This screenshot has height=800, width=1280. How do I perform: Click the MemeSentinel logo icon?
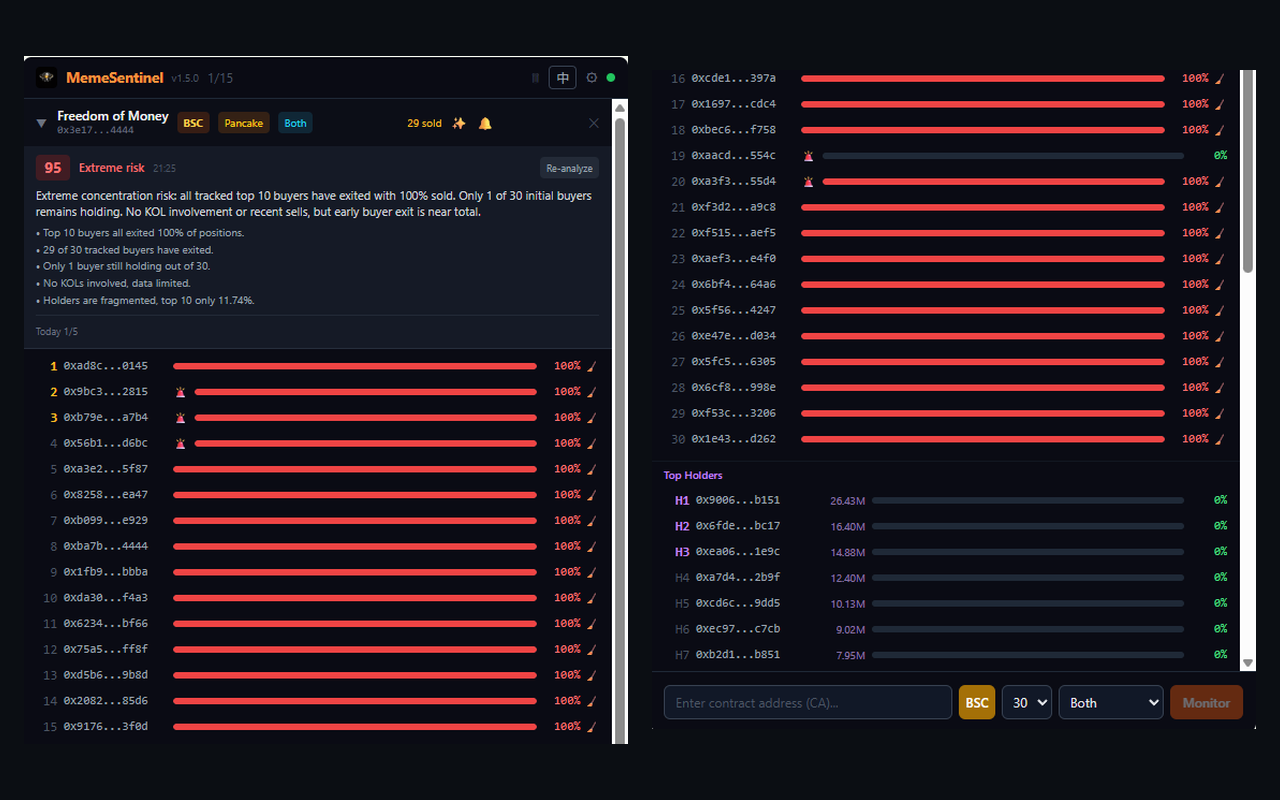click(x=47, y=78)
